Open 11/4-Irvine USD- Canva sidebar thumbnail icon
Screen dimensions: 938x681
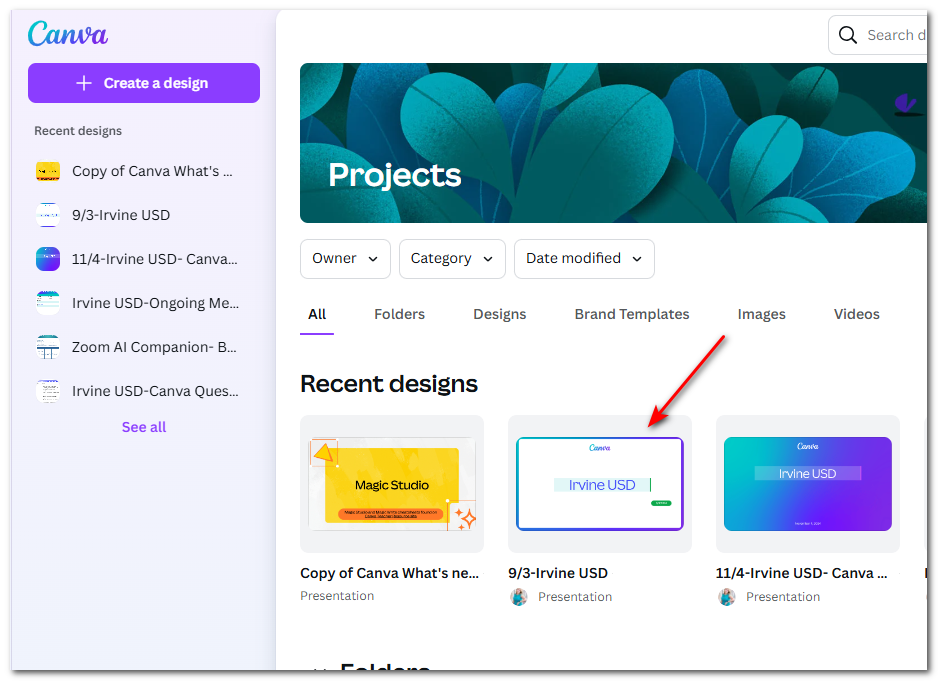[48, 259]
